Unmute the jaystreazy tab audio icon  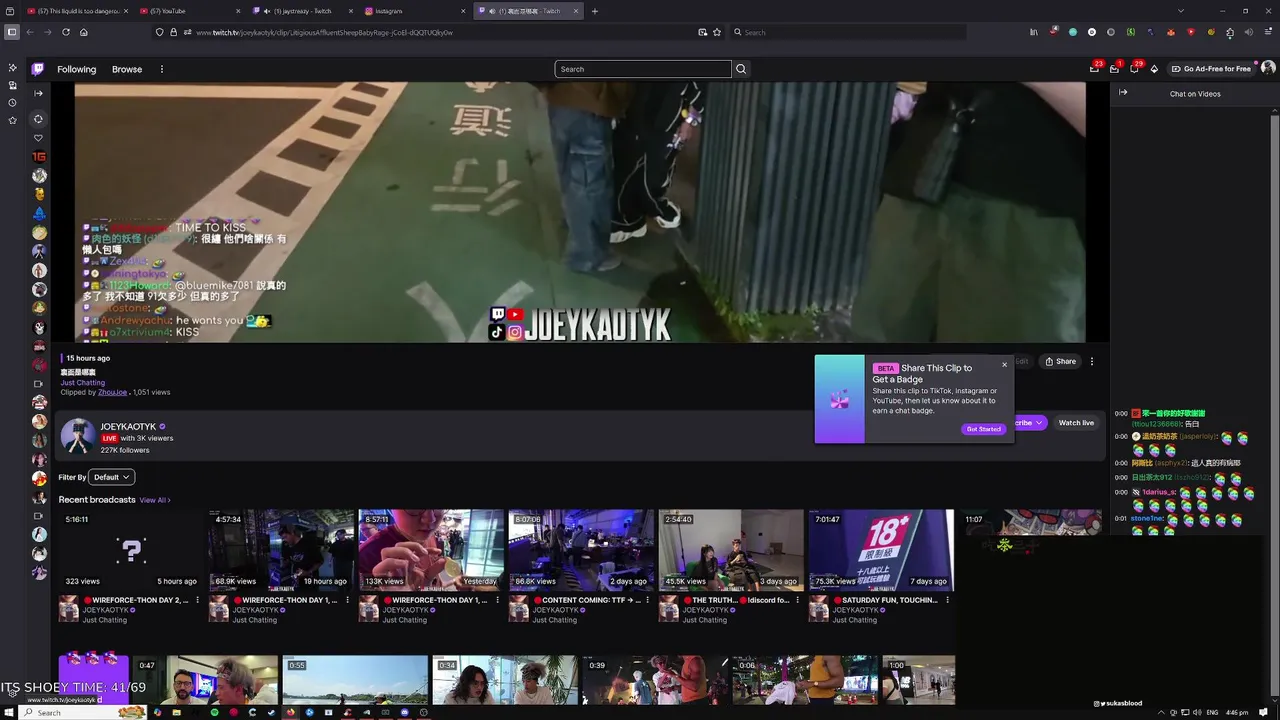click(x=267, y=11)
